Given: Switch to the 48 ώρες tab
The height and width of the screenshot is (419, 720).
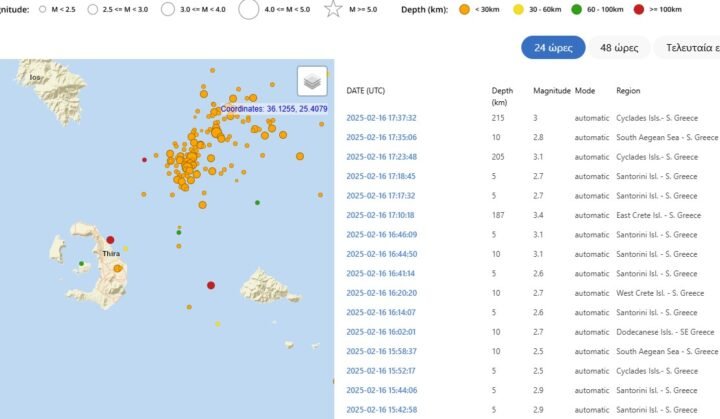Looking at the screenshot, I should click(x=620, y=47).
